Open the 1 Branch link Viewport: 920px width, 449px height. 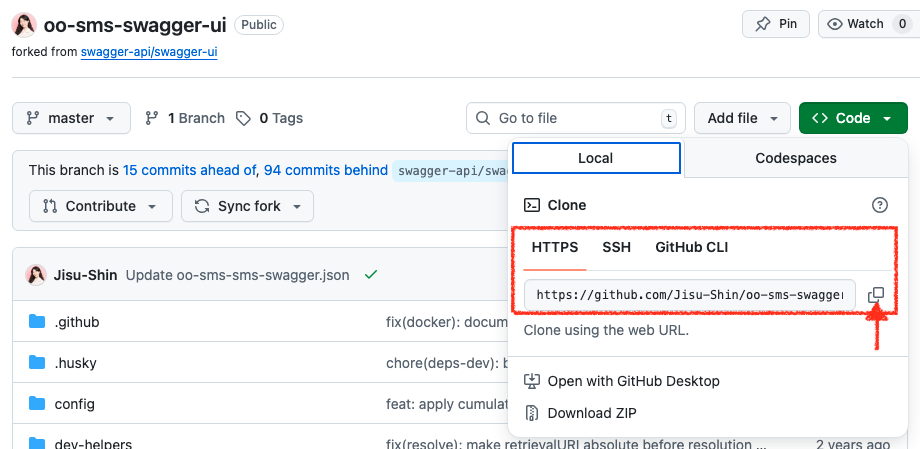tap(185, 118)
